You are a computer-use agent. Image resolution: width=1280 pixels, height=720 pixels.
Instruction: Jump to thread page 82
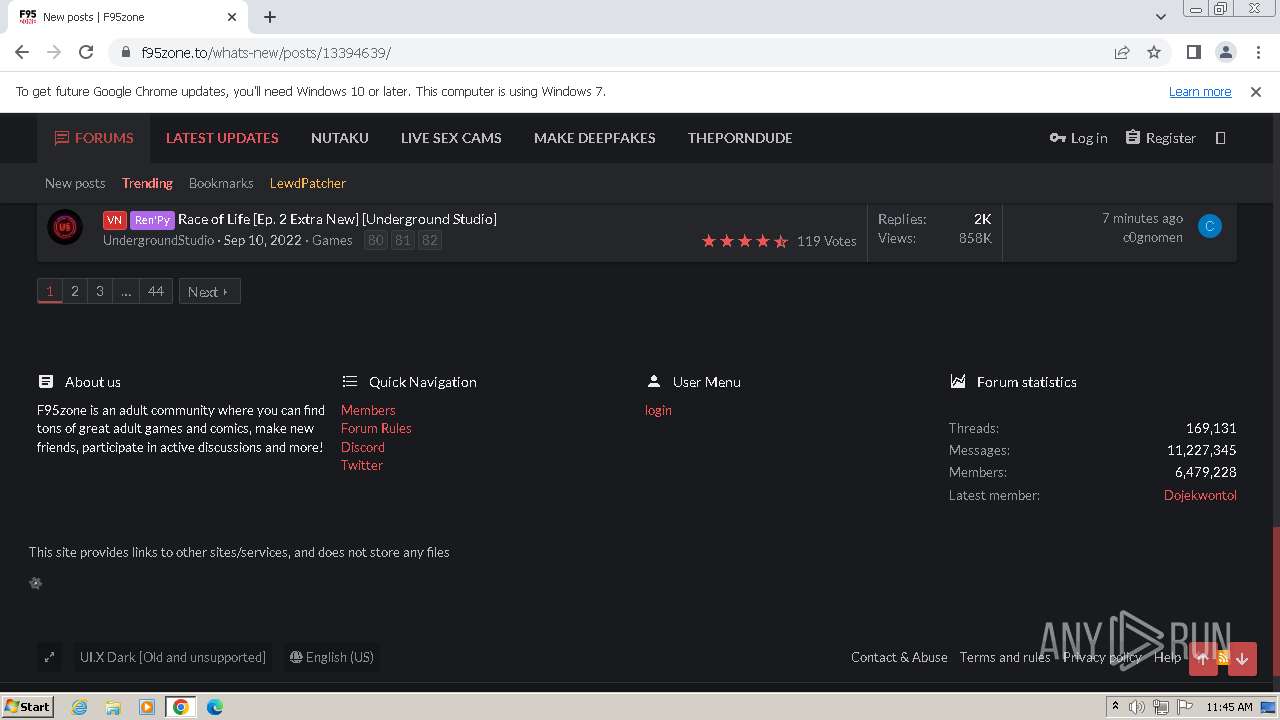[430, 240]
